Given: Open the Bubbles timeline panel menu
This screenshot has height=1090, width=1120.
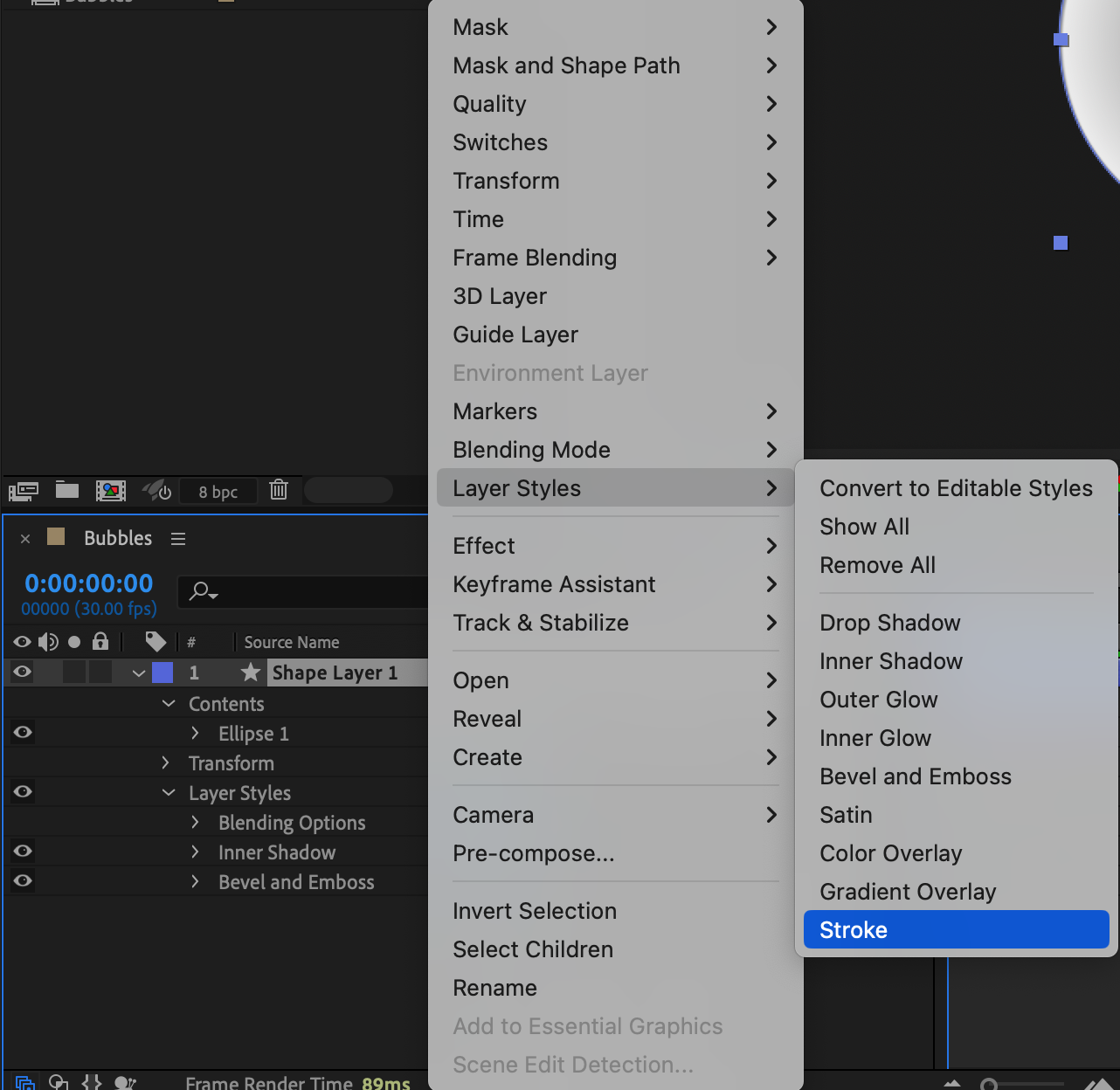Looking at the screenshot, I should [x=178, y=539].
